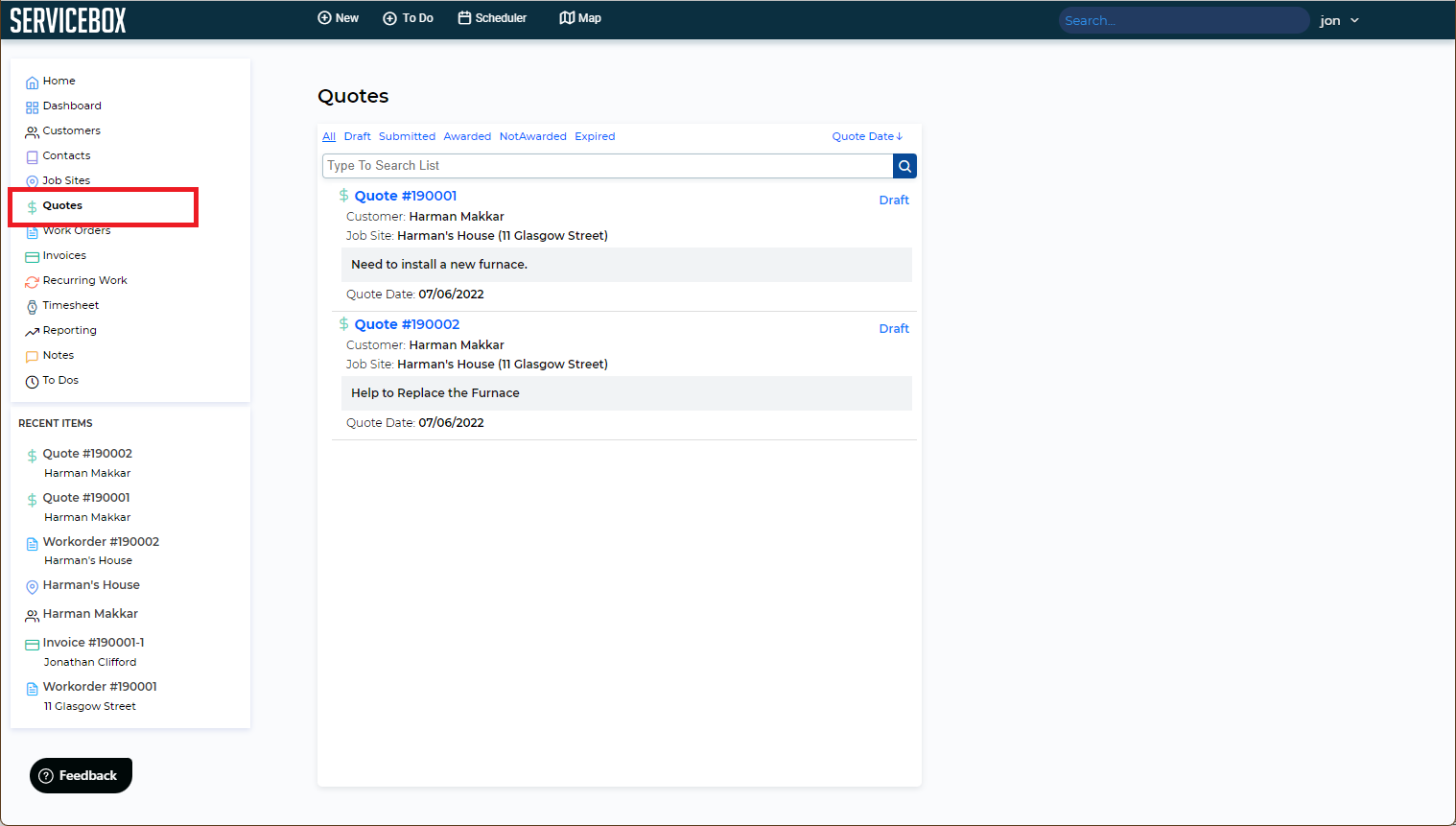Filter quotes by Expired

coord(595,136)
